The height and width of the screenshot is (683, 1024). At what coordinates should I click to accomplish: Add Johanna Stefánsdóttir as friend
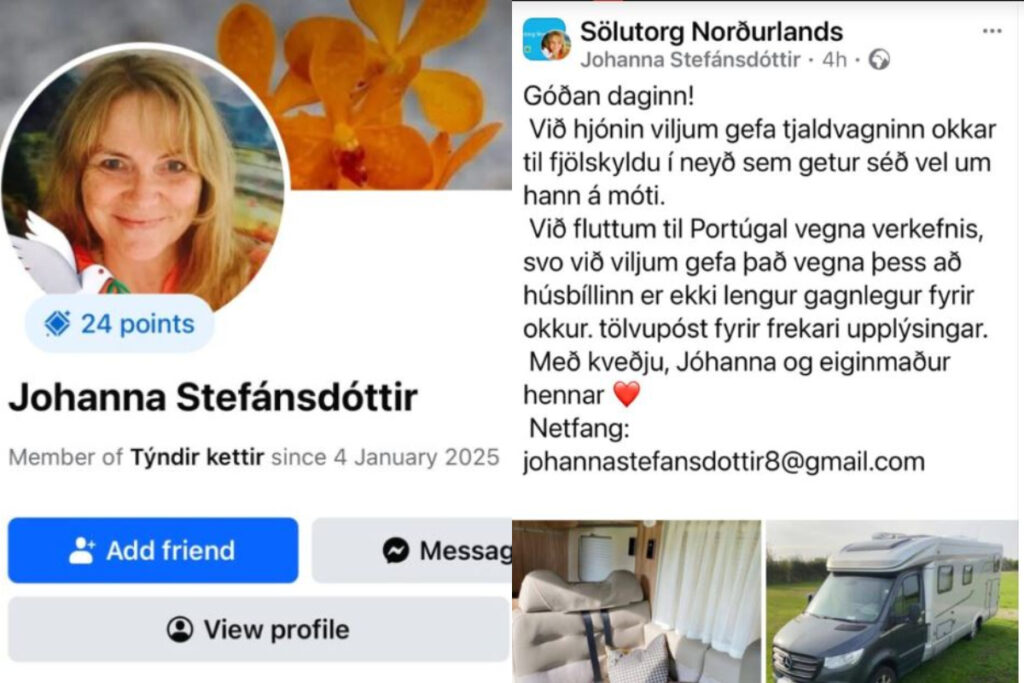pyautogui.click(x=153, y=550)
